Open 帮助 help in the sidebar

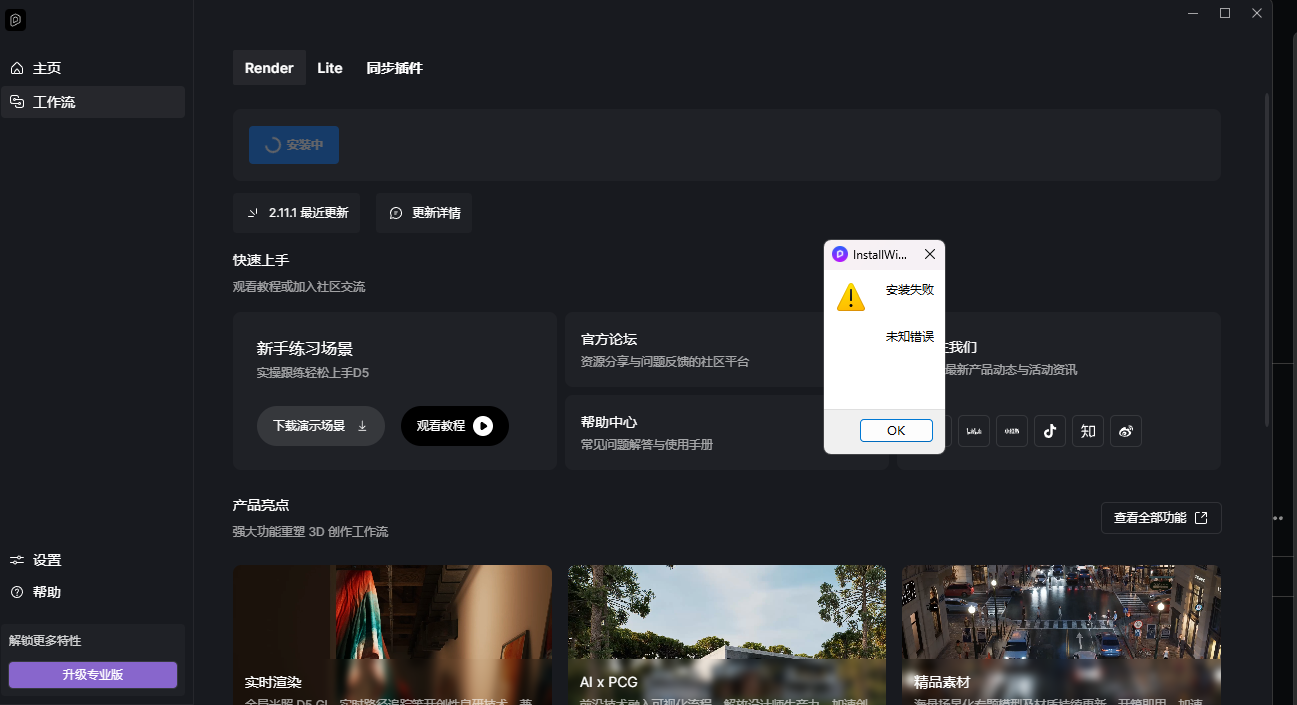pos(47,592)
